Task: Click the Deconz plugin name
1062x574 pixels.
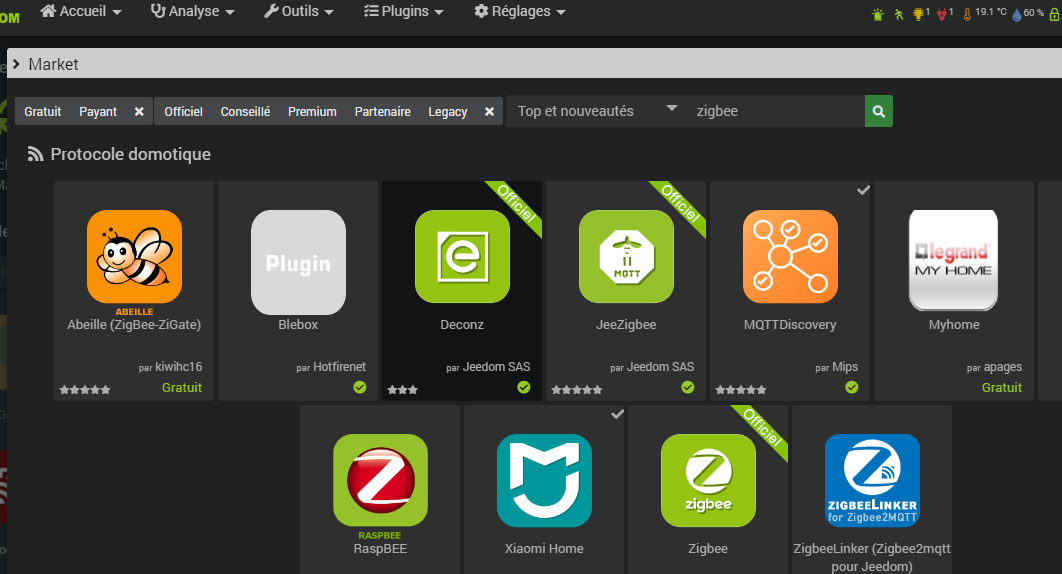Action: pyautogui.click(x=462, y=325)
